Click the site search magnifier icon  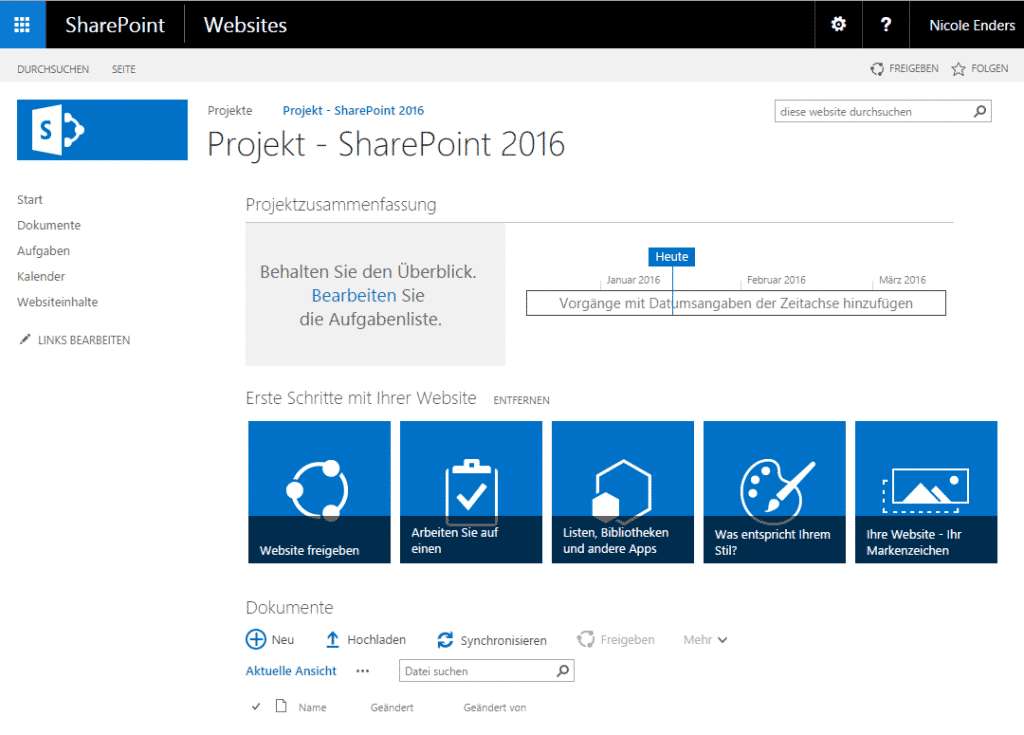click(x=979, y=111)
